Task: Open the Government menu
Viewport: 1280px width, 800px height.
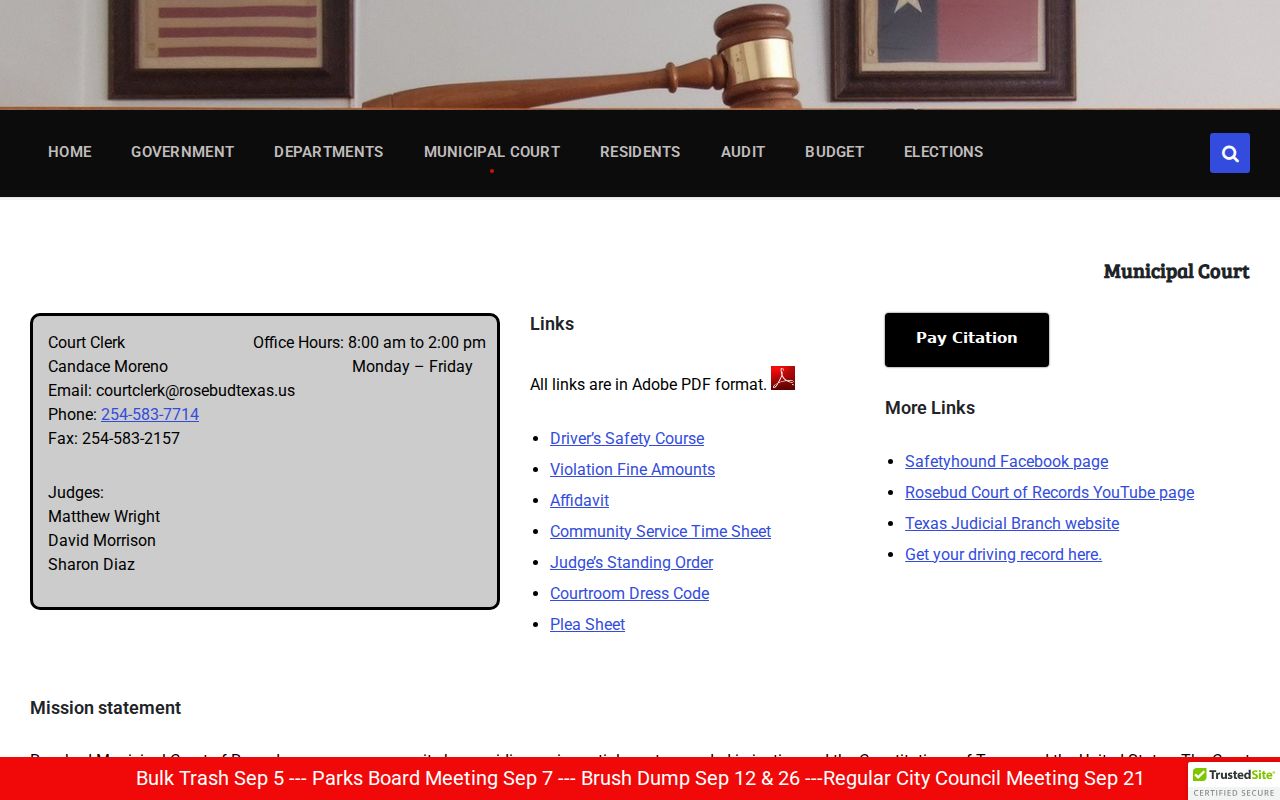Action: point(182,152)
